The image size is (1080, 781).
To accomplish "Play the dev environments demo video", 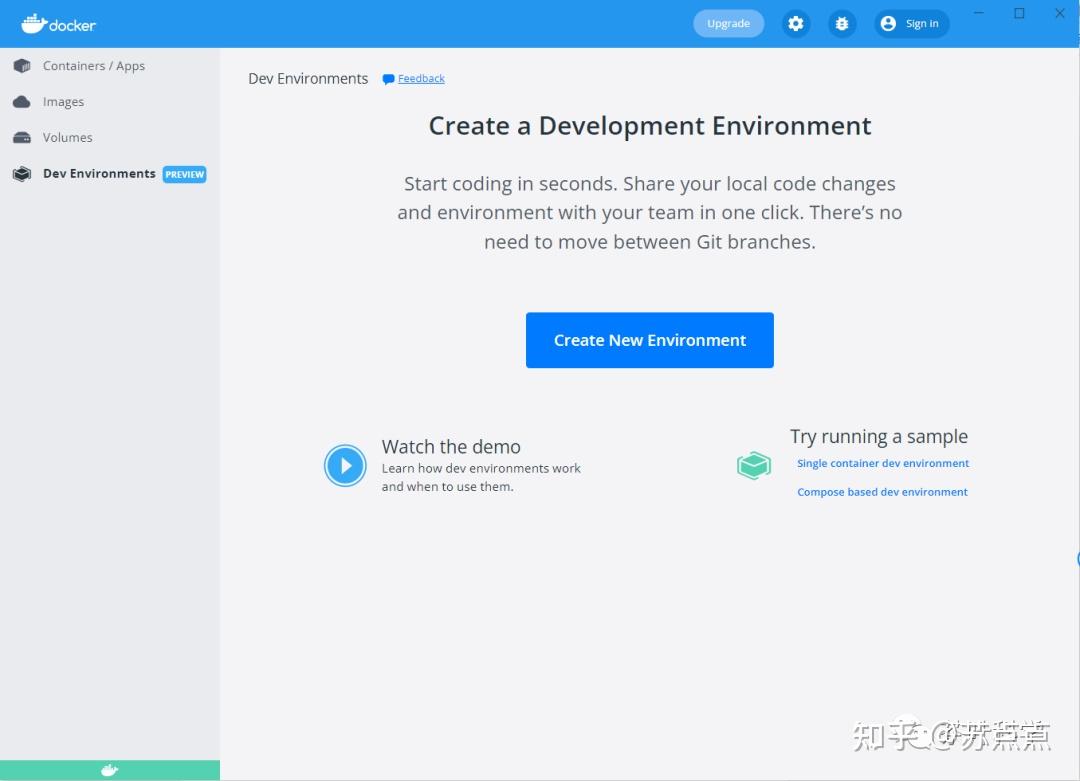I will pyautogui.click(x=345, y=465).
